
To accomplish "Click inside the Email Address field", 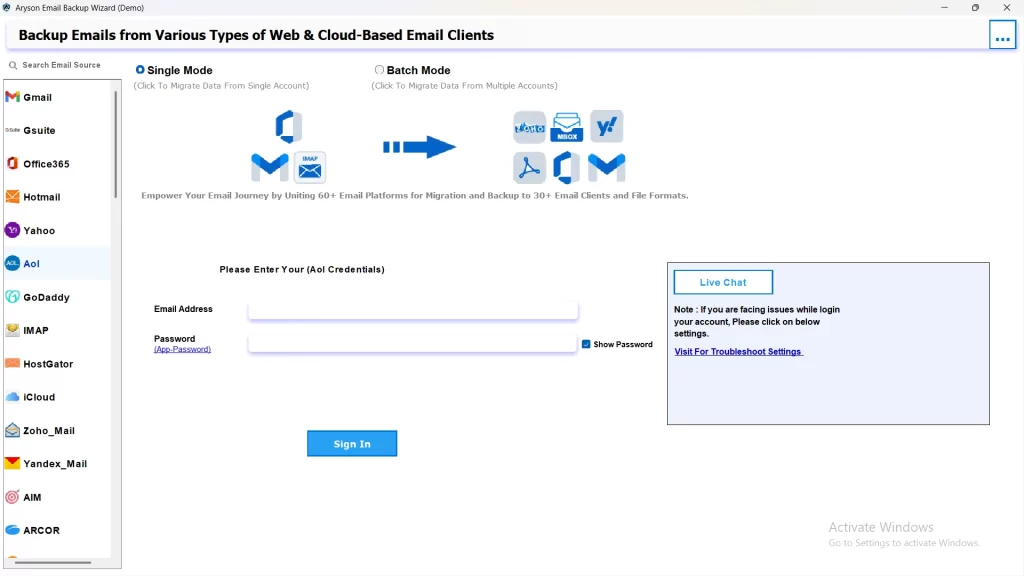I will pos(412,309).
